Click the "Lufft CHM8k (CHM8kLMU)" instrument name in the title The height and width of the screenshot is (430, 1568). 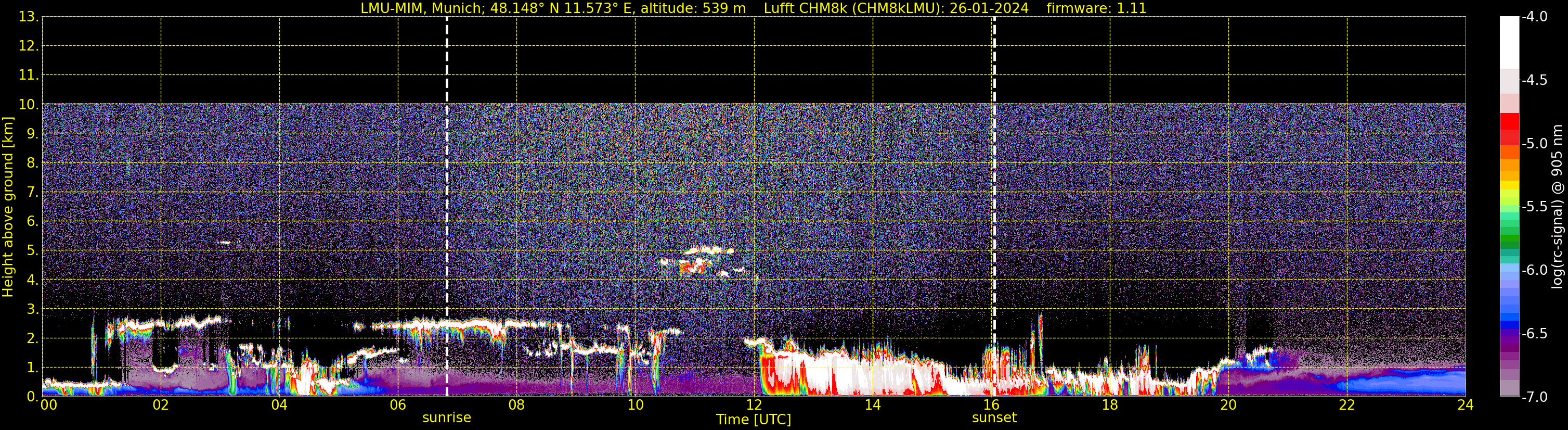pyautogui.click(x=852, y=8)
